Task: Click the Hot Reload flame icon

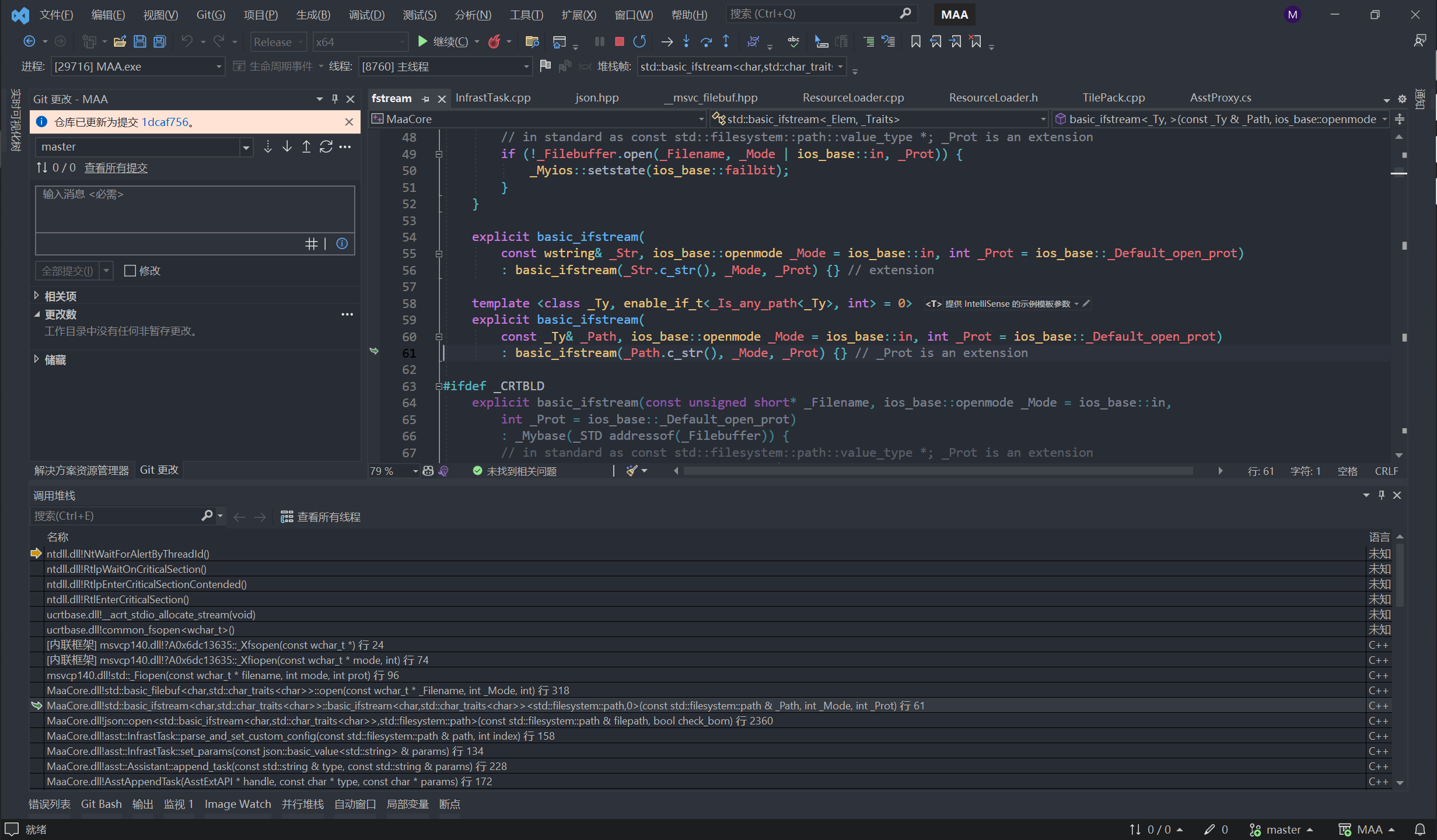Action: 494,41
